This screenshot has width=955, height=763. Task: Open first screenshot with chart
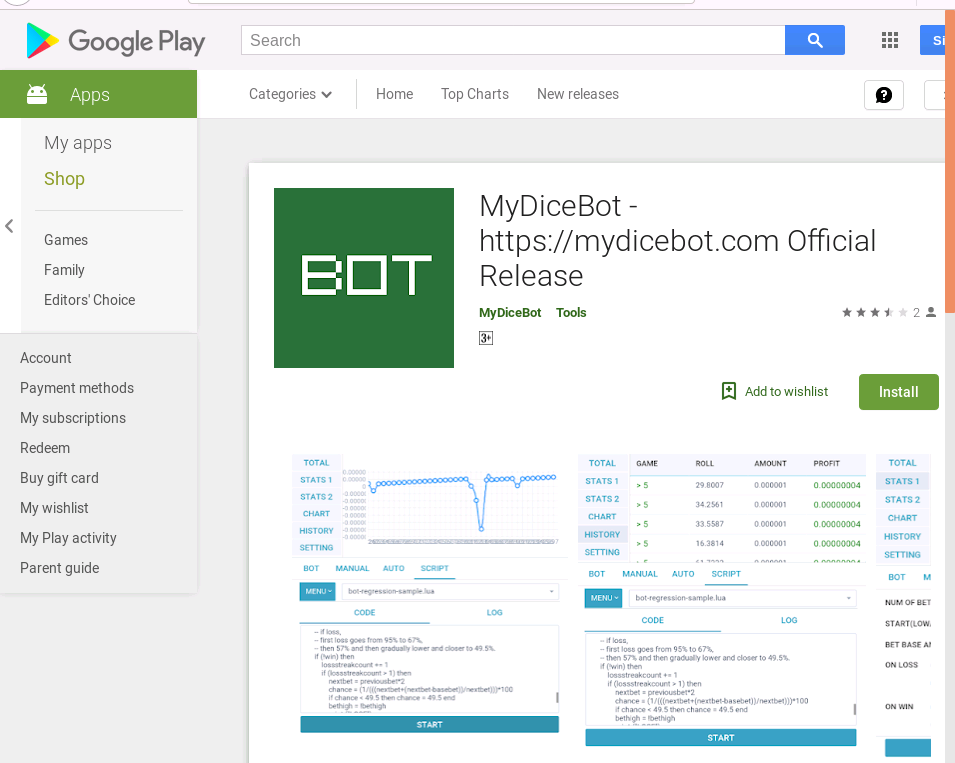coord(430,593)
